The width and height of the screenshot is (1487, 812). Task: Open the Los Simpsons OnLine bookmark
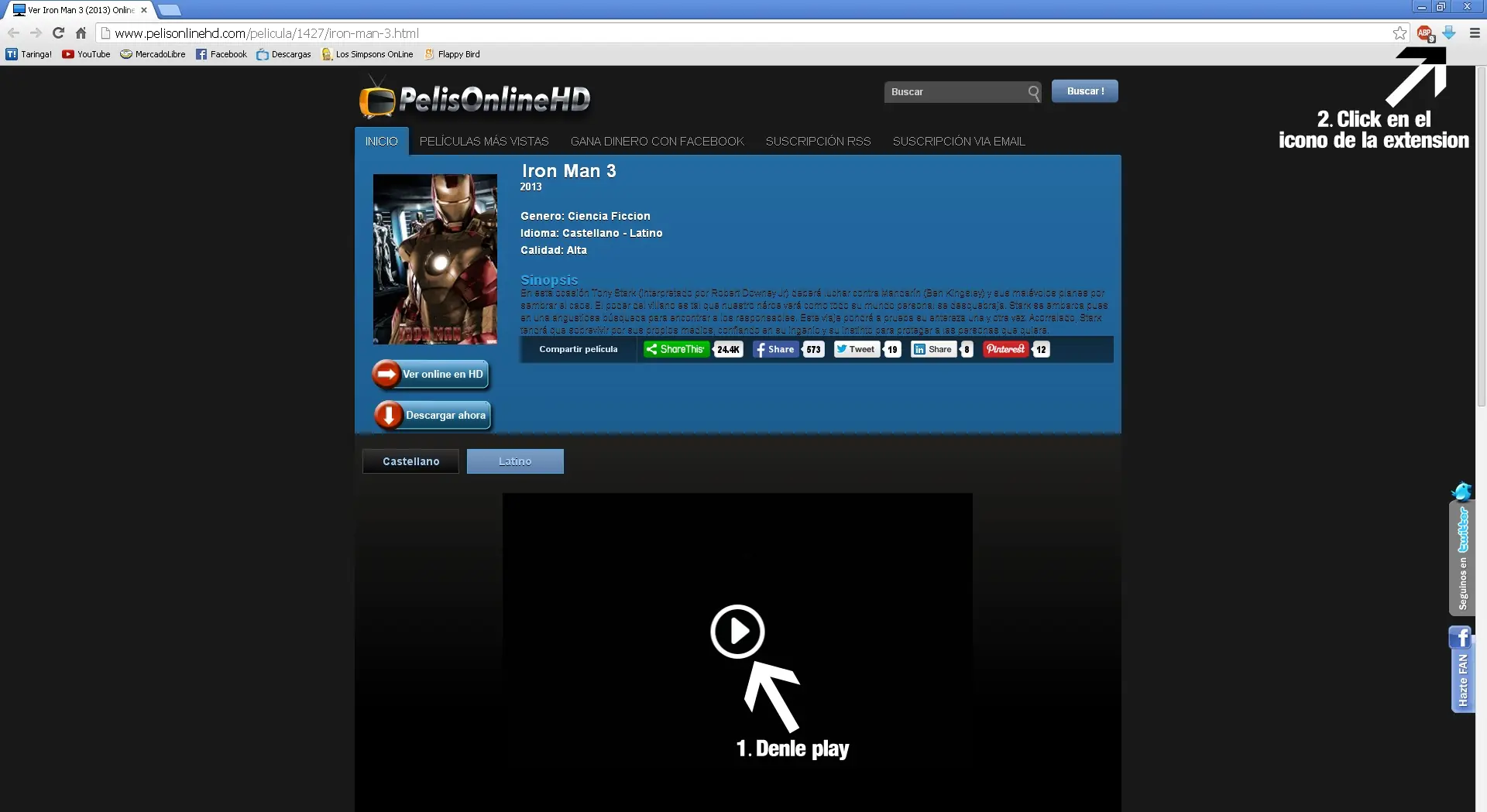tap(367, 54)
